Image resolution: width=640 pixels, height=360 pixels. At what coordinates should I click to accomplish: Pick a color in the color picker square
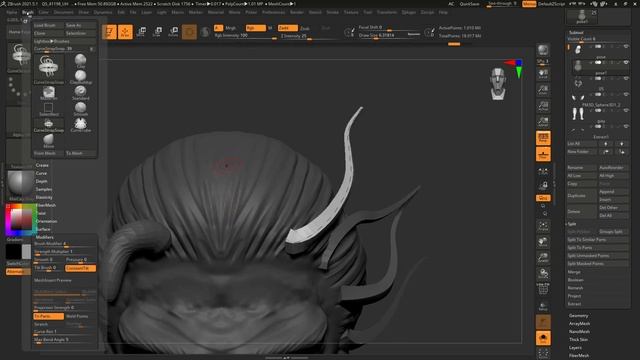(x=21, y=220)
